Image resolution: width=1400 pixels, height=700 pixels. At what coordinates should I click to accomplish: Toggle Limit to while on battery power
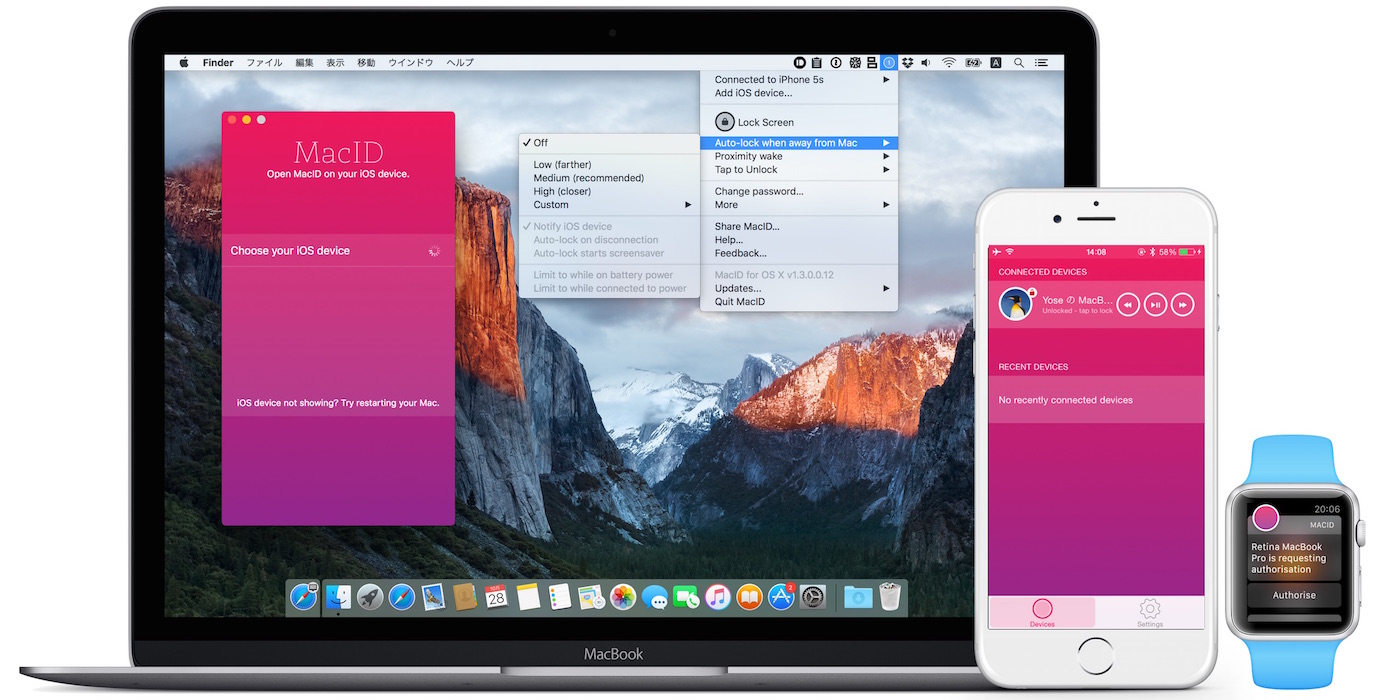click(609, 275)
